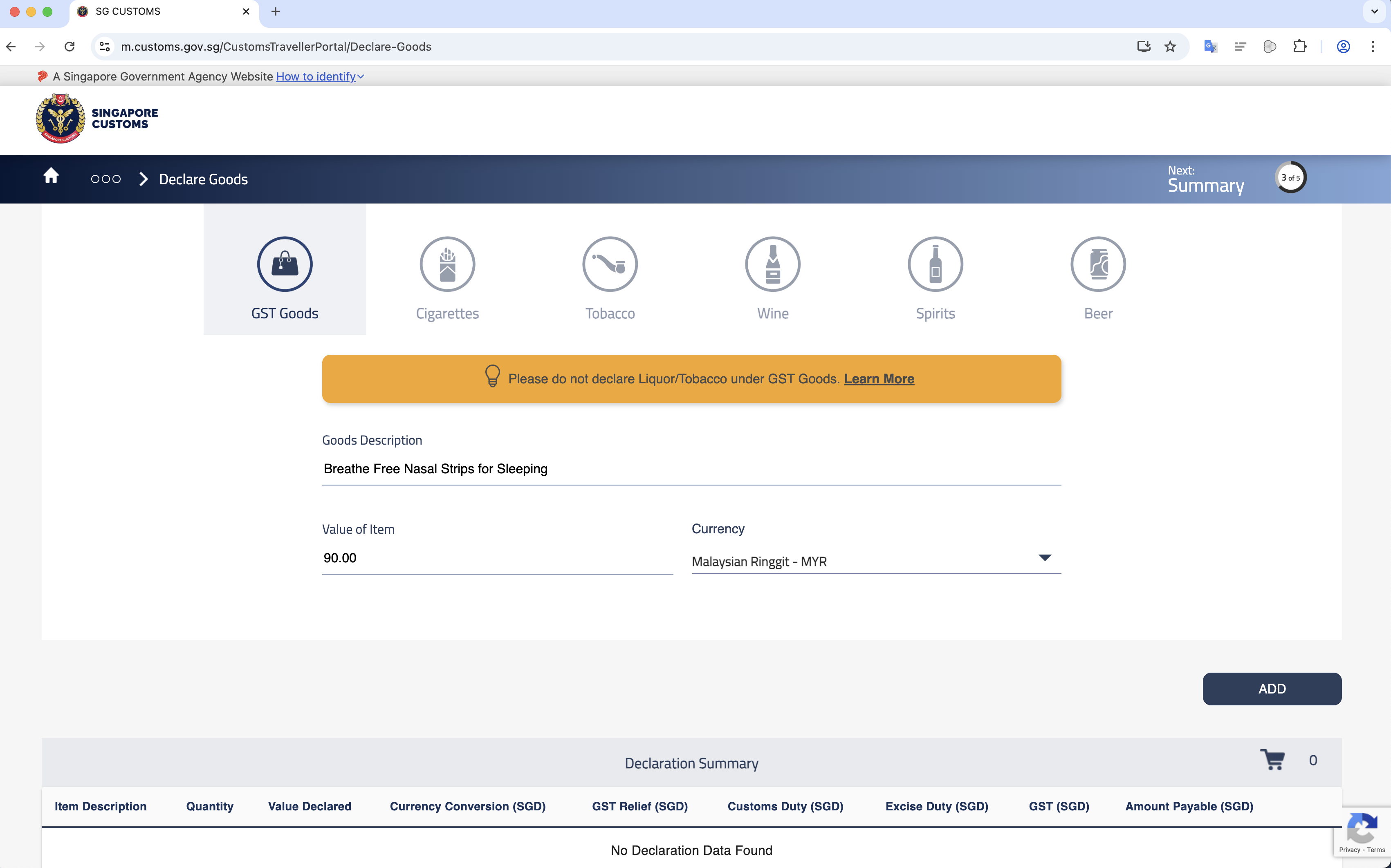Open the Declare Goods breadcrumb item
Viewport: 1391px width, 868px height.
click(203, 179)
